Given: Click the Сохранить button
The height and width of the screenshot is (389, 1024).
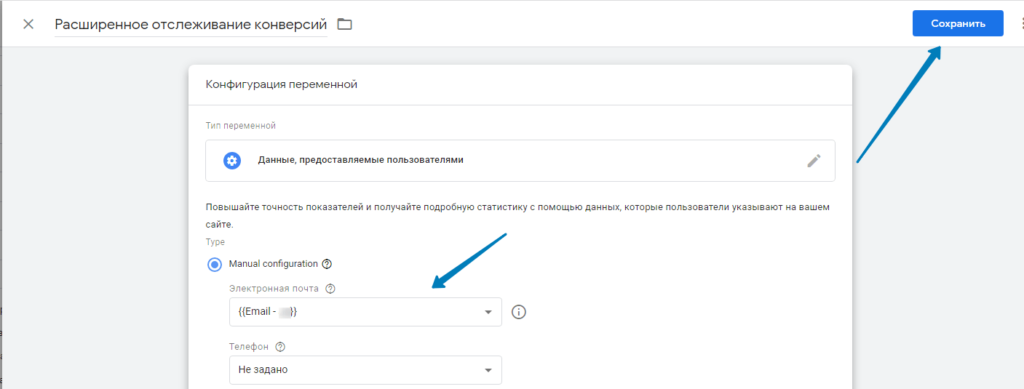Looking at the screenshot, I should 957,23.
